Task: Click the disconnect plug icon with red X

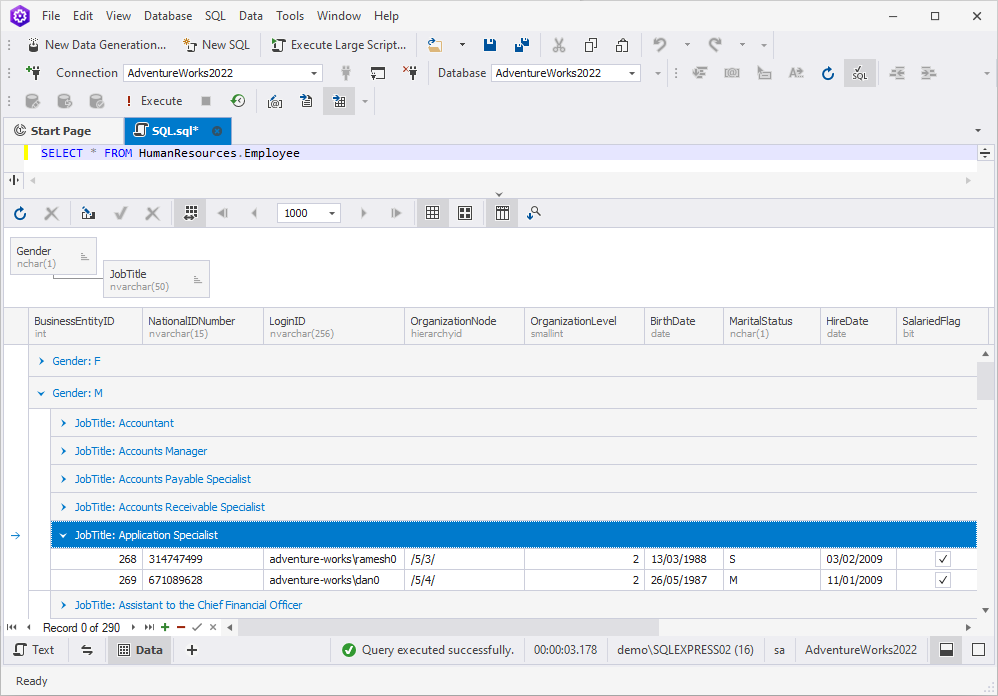Action: (x=411, y=73)
